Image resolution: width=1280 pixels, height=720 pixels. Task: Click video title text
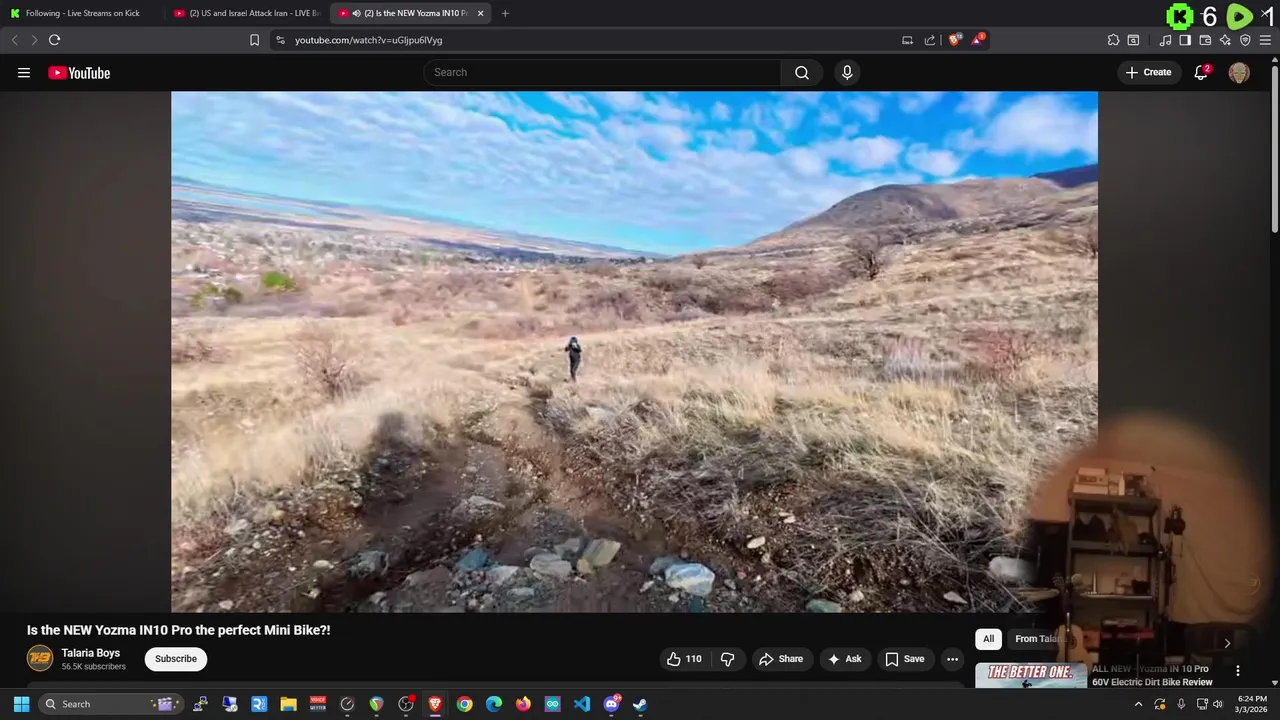pyautogui.click(x=179, y=630)
